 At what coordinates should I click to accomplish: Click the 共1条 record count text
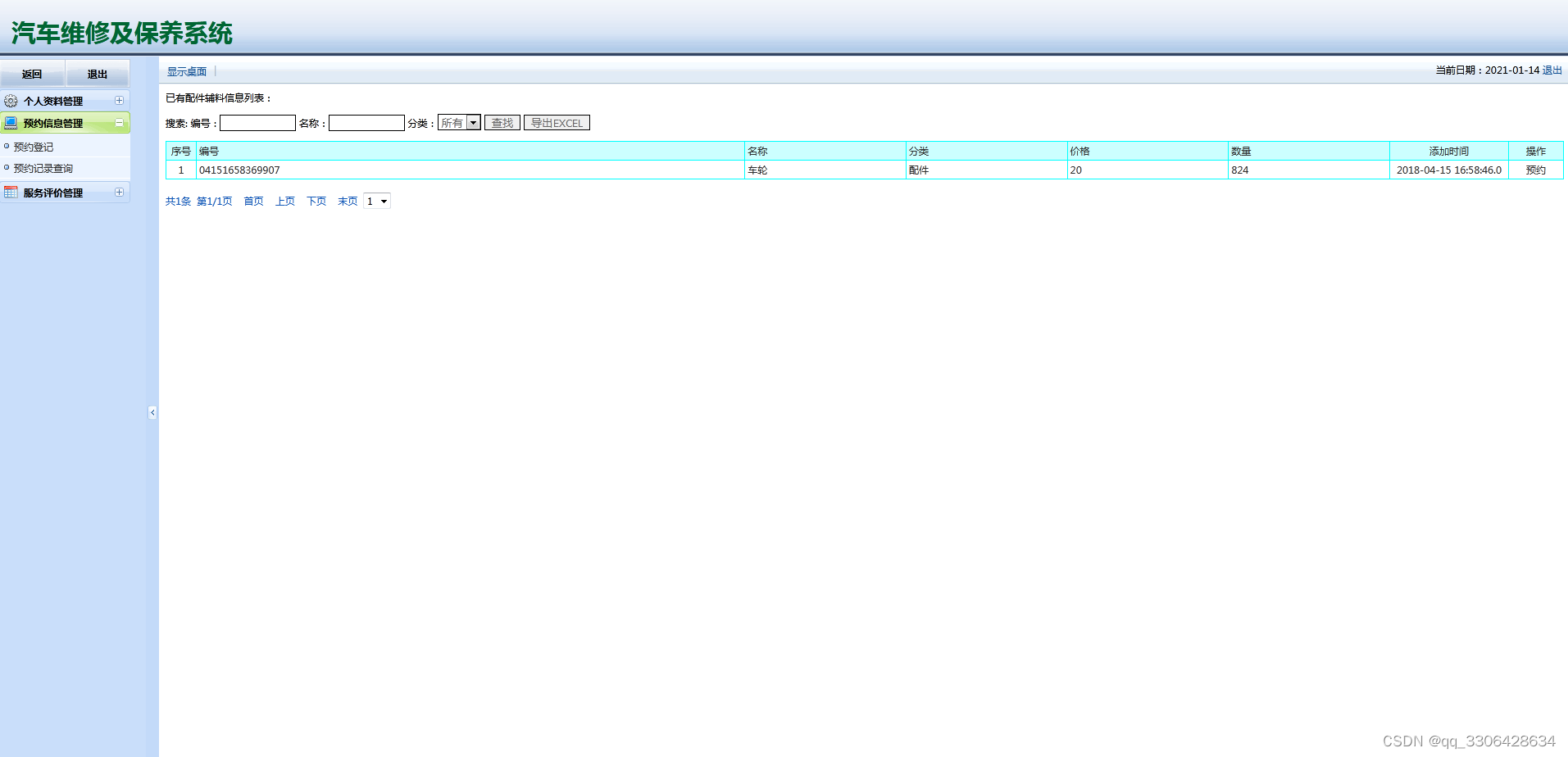[178, 202]
